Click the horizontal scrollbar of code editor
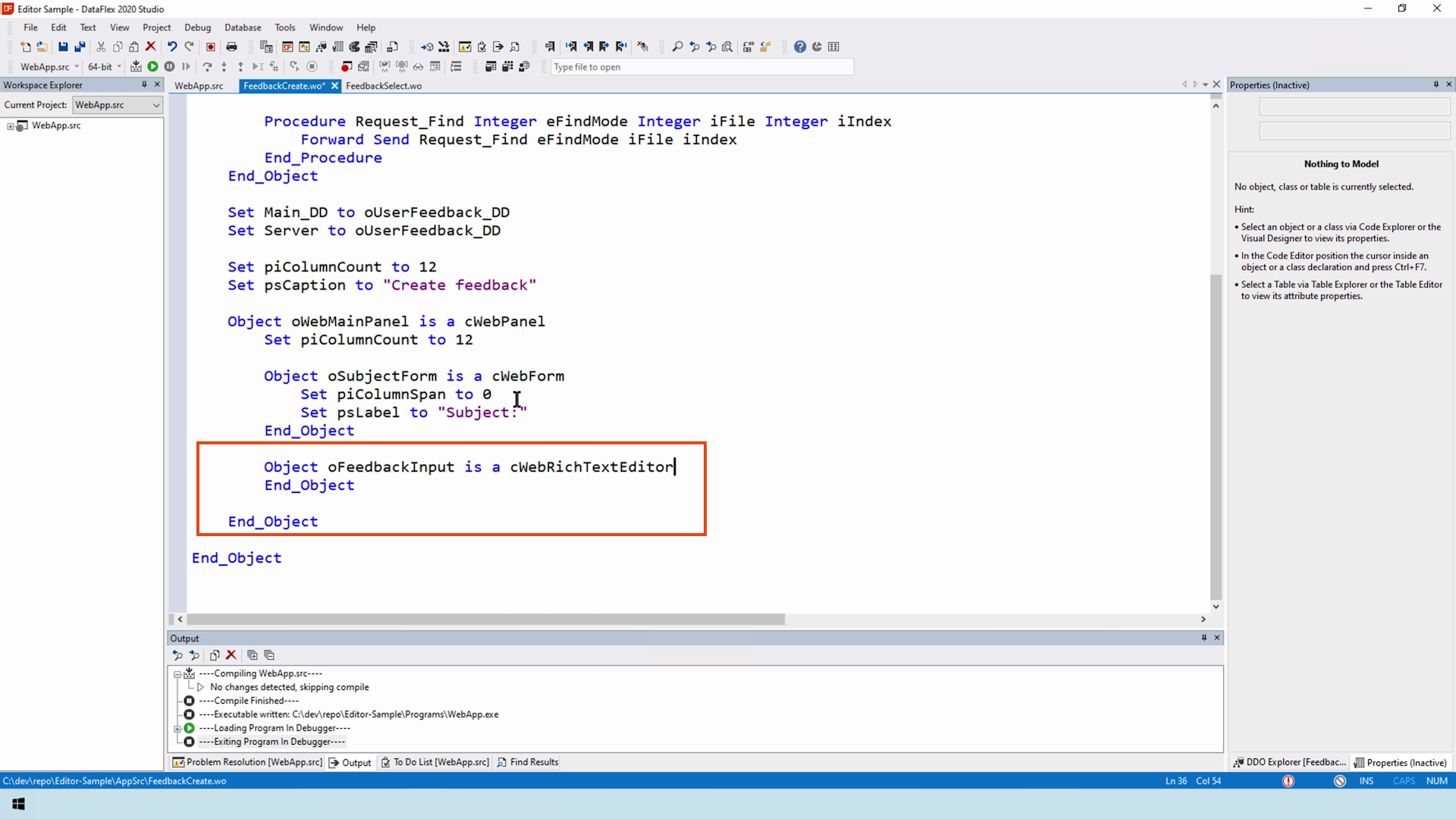The image size is (1456, 819). 485,620
